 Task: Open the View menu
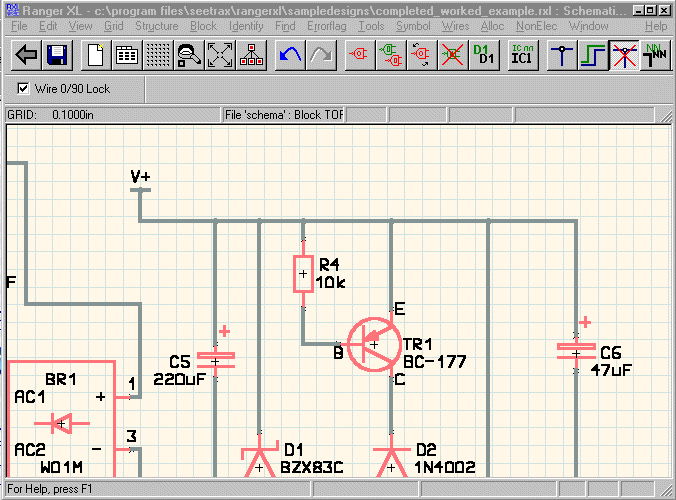(x=80, y=26)
